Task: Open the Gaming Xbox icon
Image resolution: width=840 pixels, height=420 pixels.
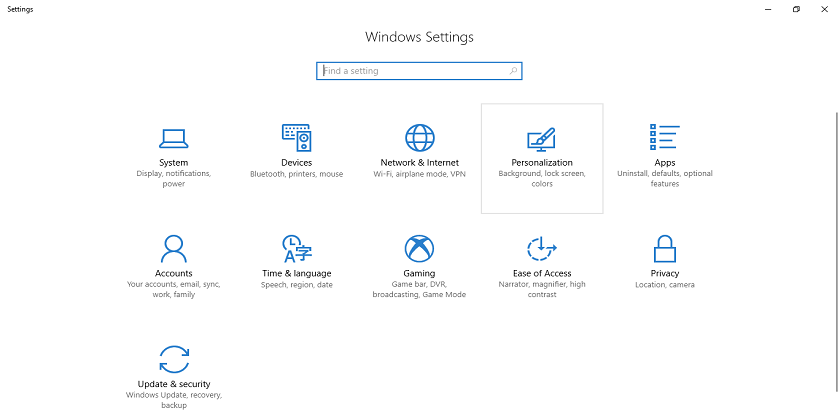Action: [x=419, y=249]
